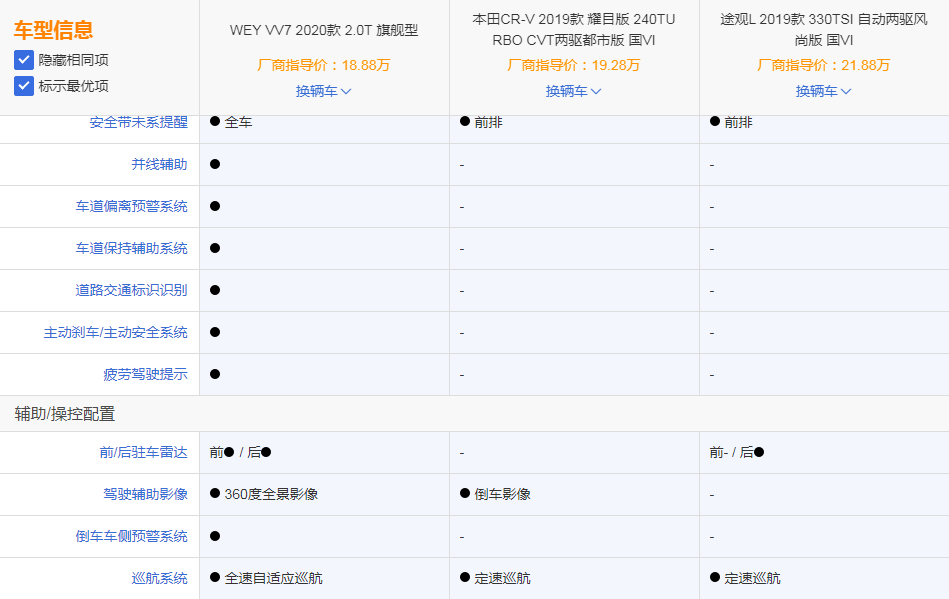The width and height of the screenshot is (949, 599).
Task: Click the 车道保持辅助系统 label
Action: click(132, 248)
